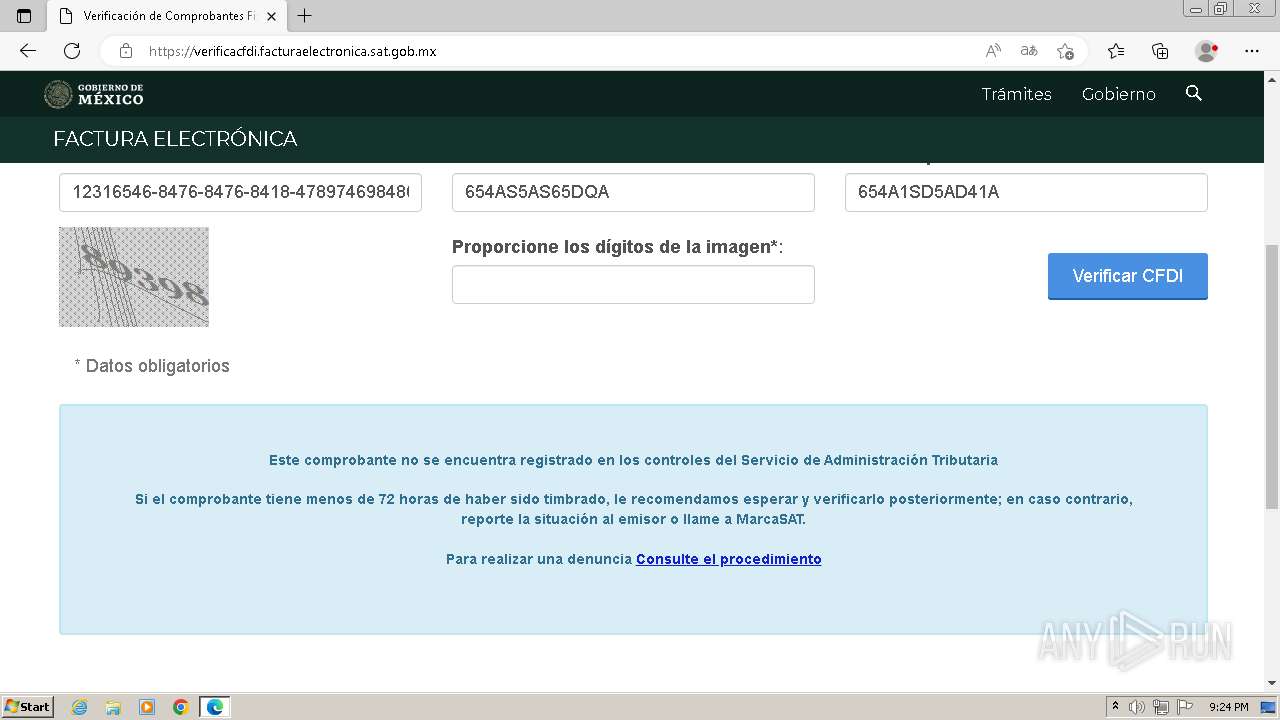The height and width of the screenshot is (720, 1280).
Task: Launch Internet Explorer from the taskbar
Action: tap(80, 707)
